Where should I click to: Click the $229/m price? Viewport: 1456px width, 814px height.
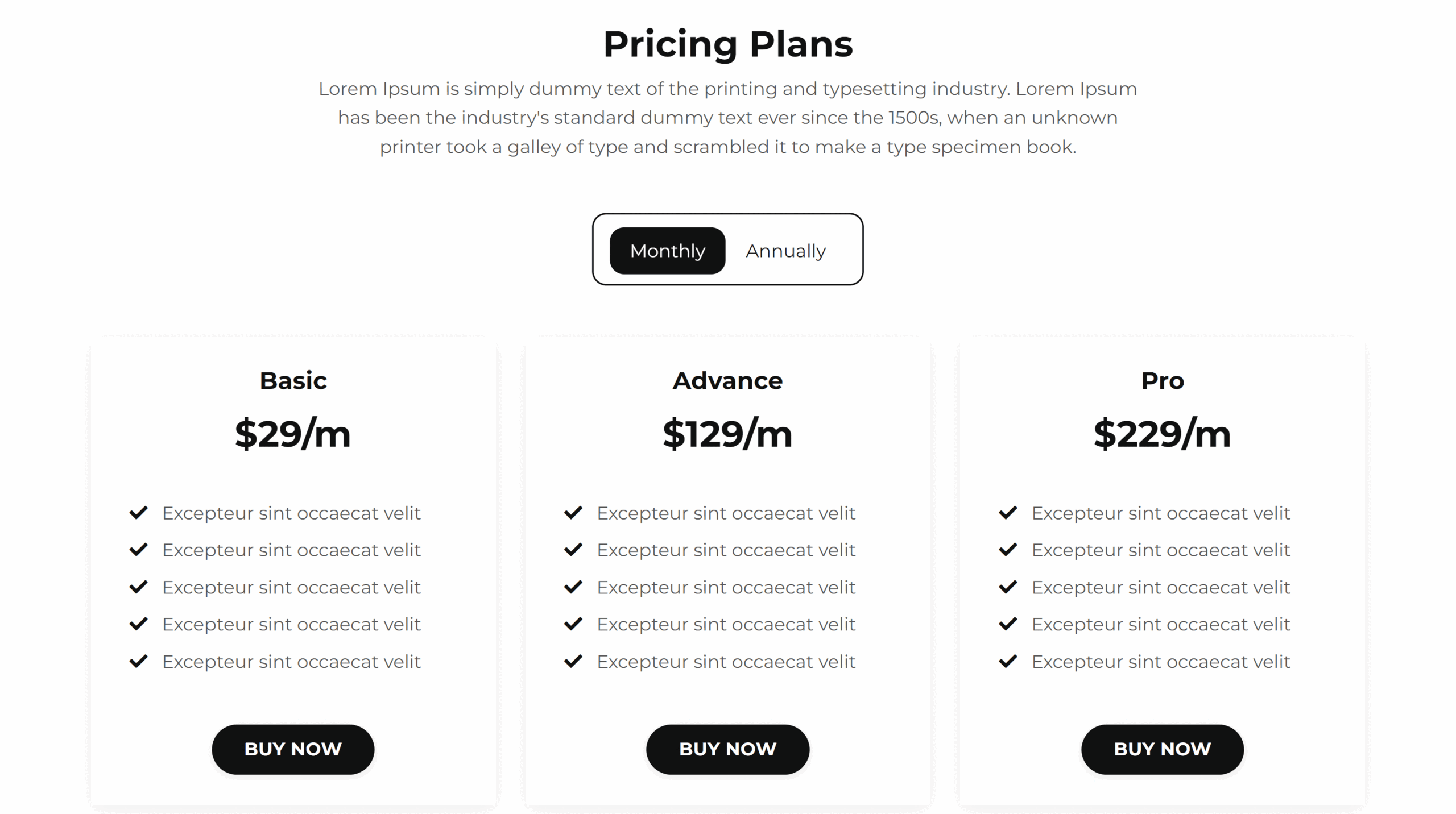click(x=1162, y=434)
